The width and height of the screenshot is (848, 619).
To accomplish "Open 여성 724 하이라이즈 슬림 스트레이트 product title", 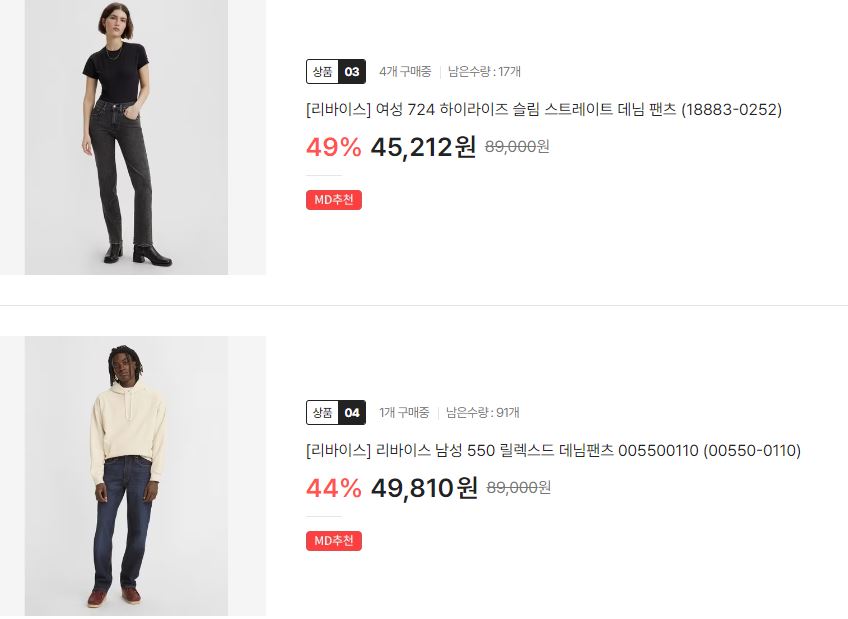I will point(544,110).
